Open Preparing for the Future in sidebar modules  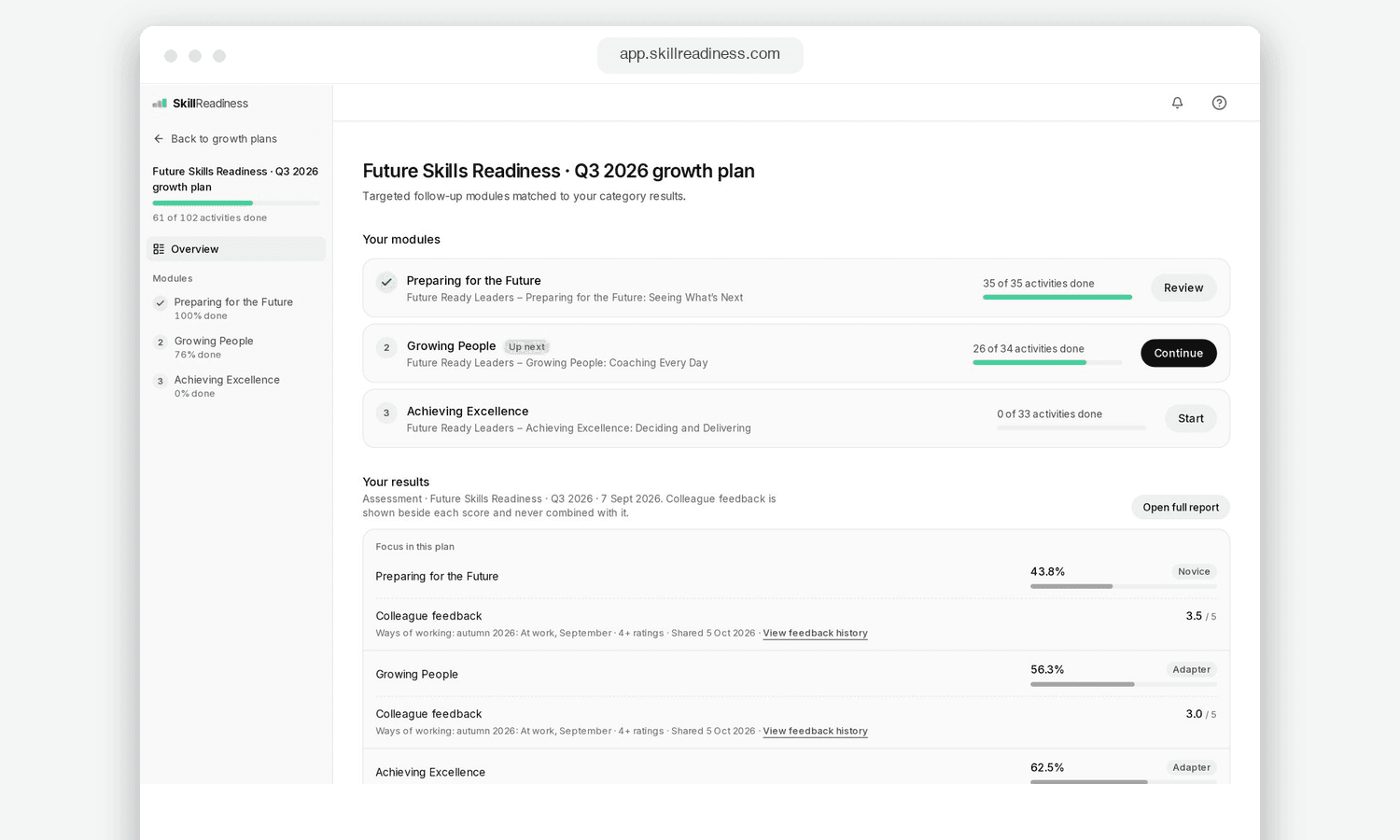tap(236, 308)
